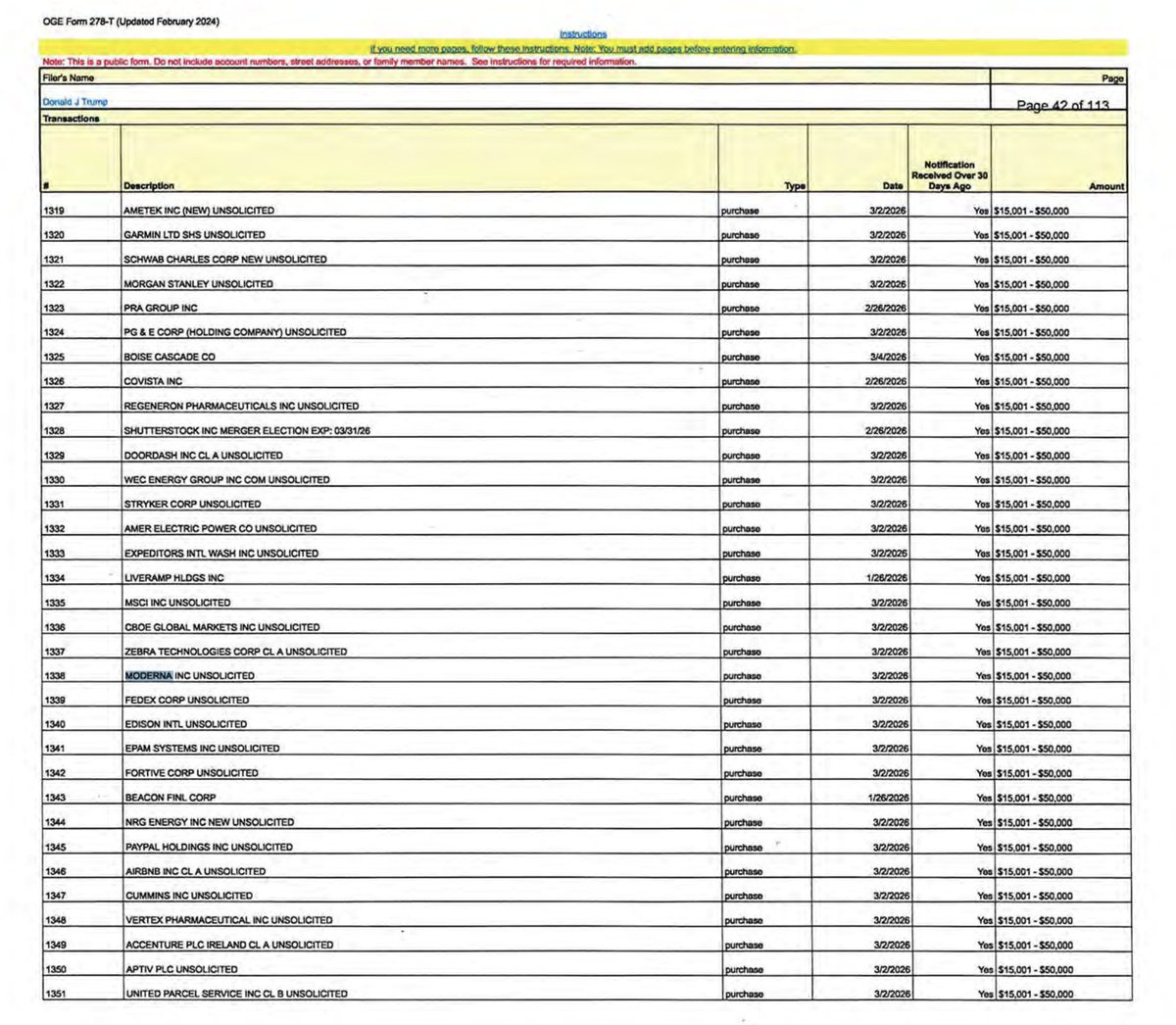This screenshot has width=1176, height=1025.
Task: Select CUMMINS INC UNSOLICITED description
Action: pyautogui.click(x=188, y=896)
